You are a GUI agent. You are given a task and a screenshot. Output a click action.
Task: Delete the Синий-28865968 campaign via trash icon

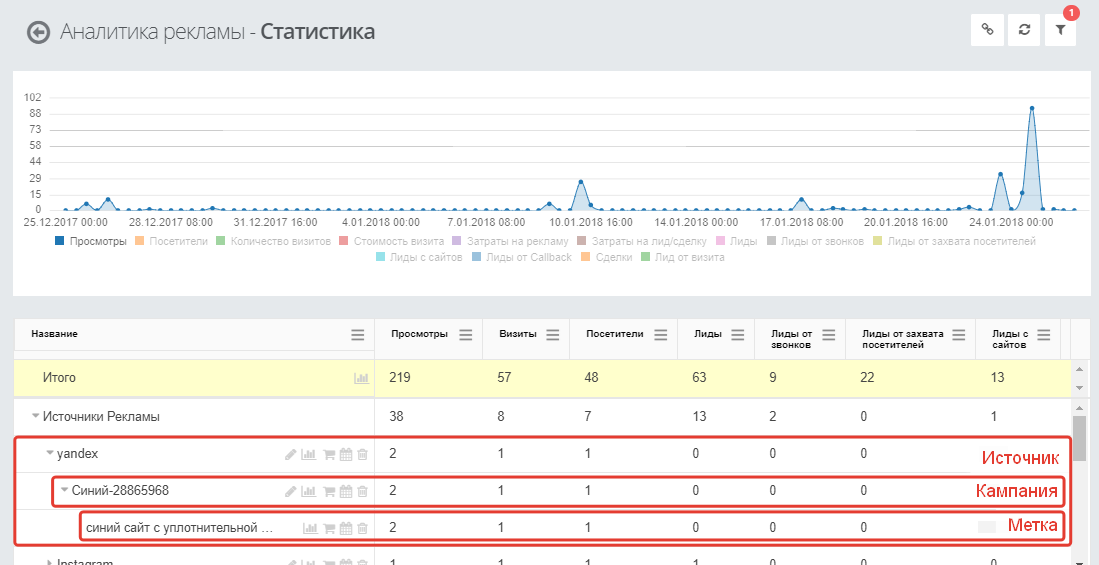(362, 491)
